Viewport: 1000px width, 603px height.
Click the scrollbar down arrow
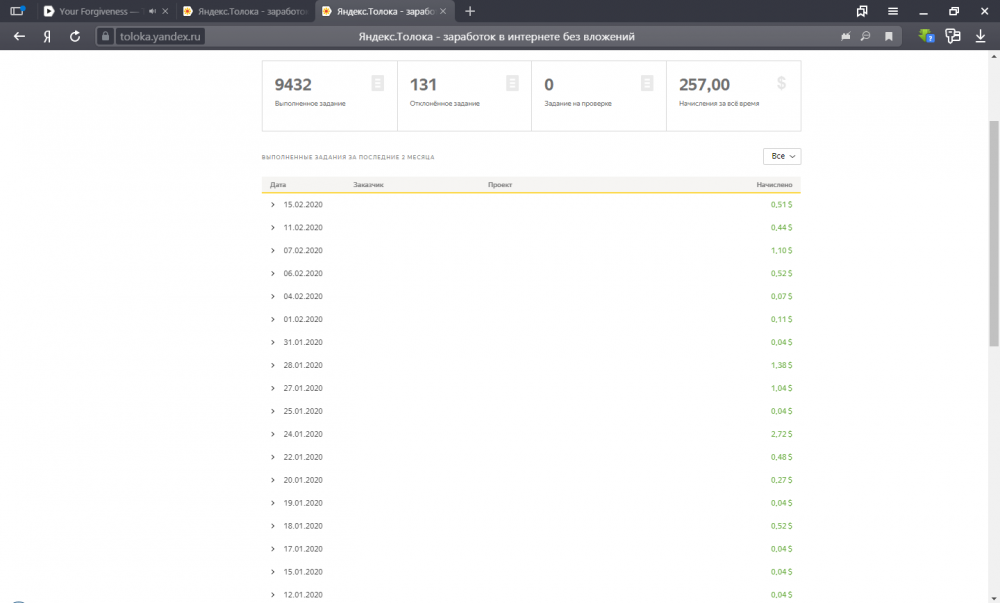(994, 598)
